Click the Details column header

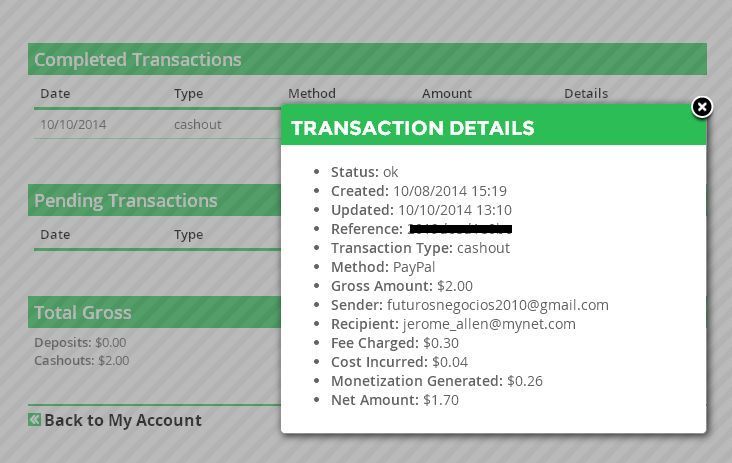(x=586, y=93)
